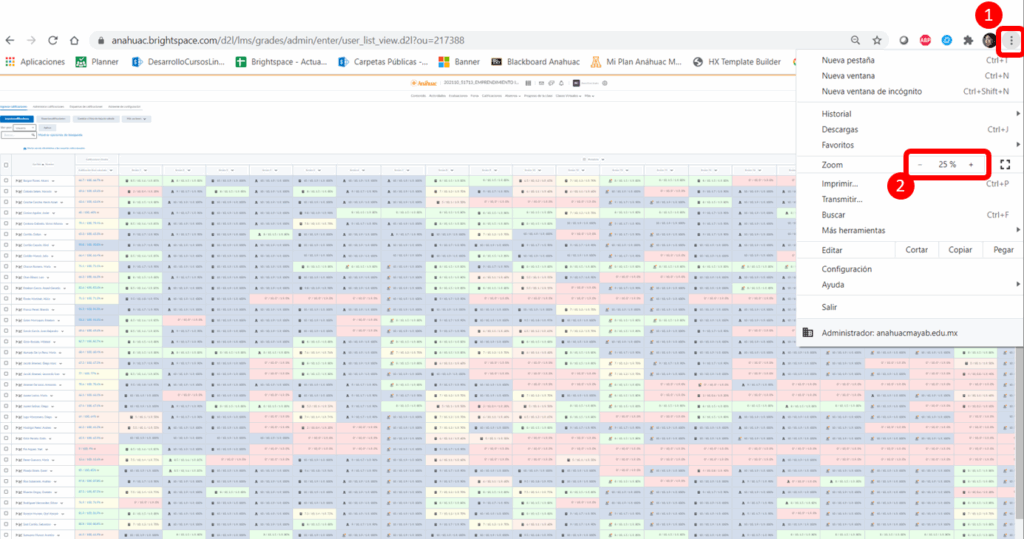The width and height of the screenshot is (1024, 539).
Task: Check the select-all checkbox in table header
Action: [6, 165]
